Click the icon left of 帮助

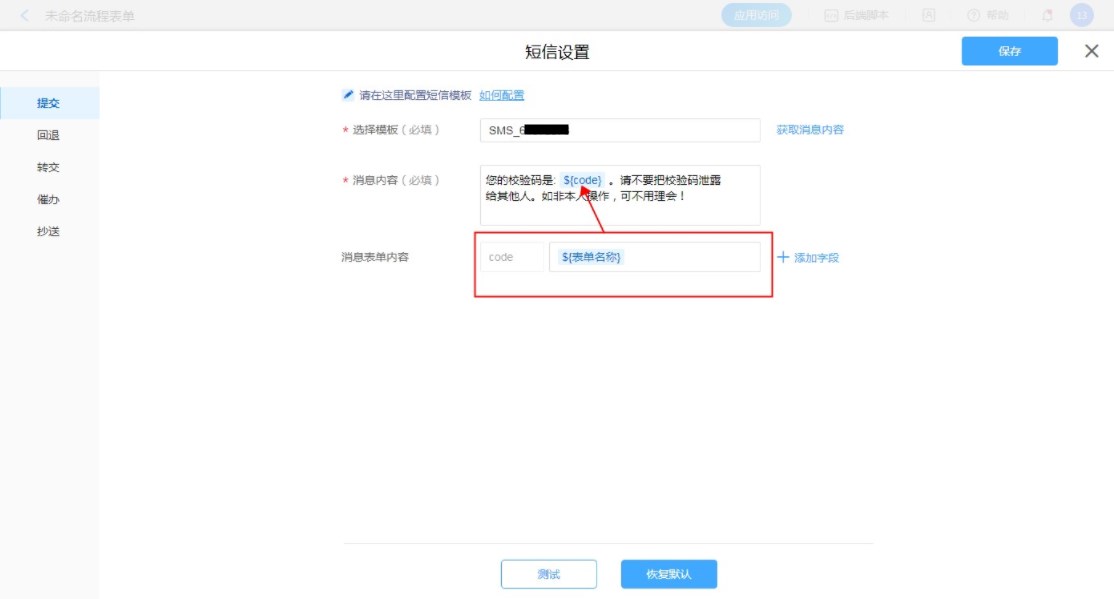coord(929,15)
